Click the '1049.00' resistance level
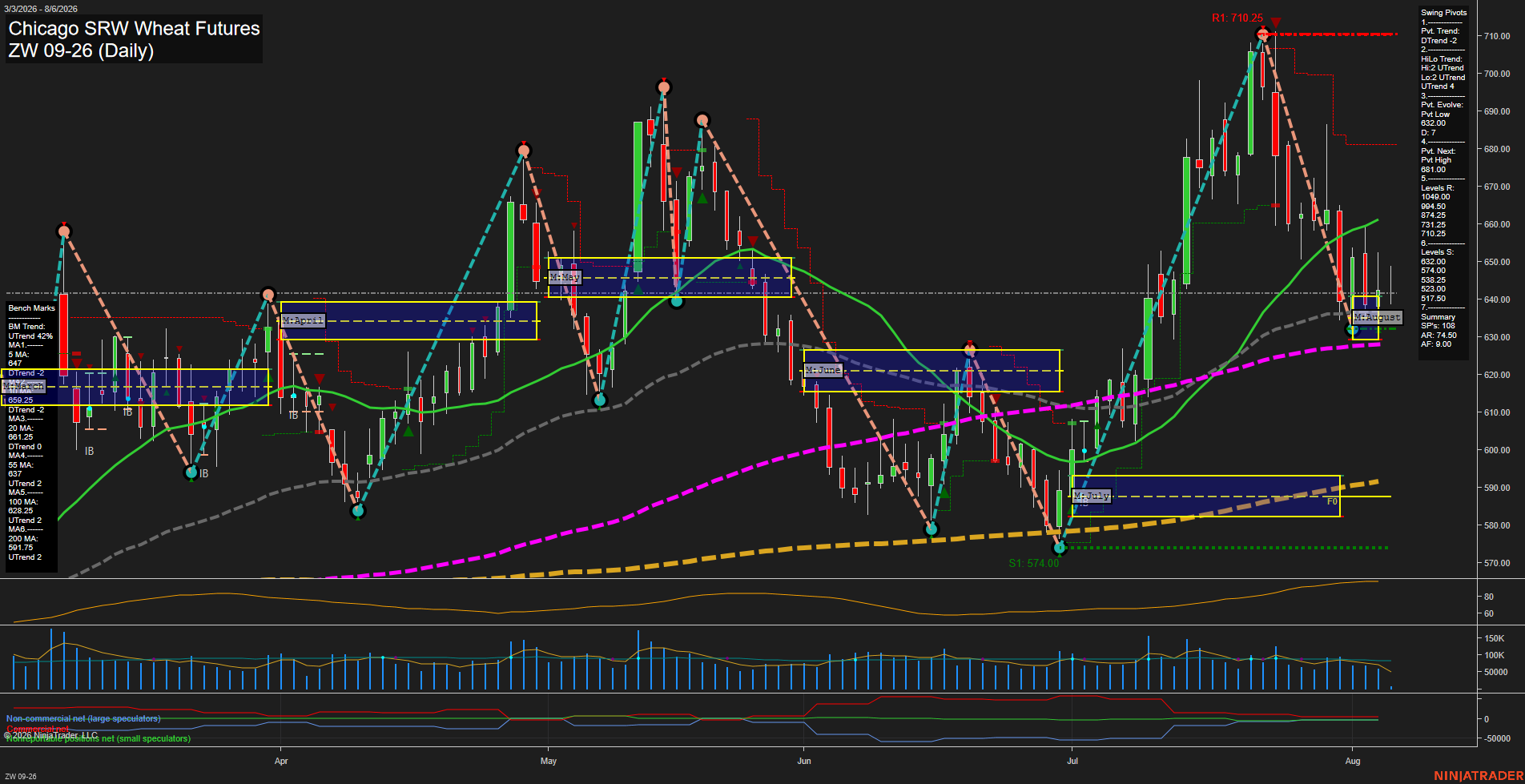 click(x=1435, y=197)
